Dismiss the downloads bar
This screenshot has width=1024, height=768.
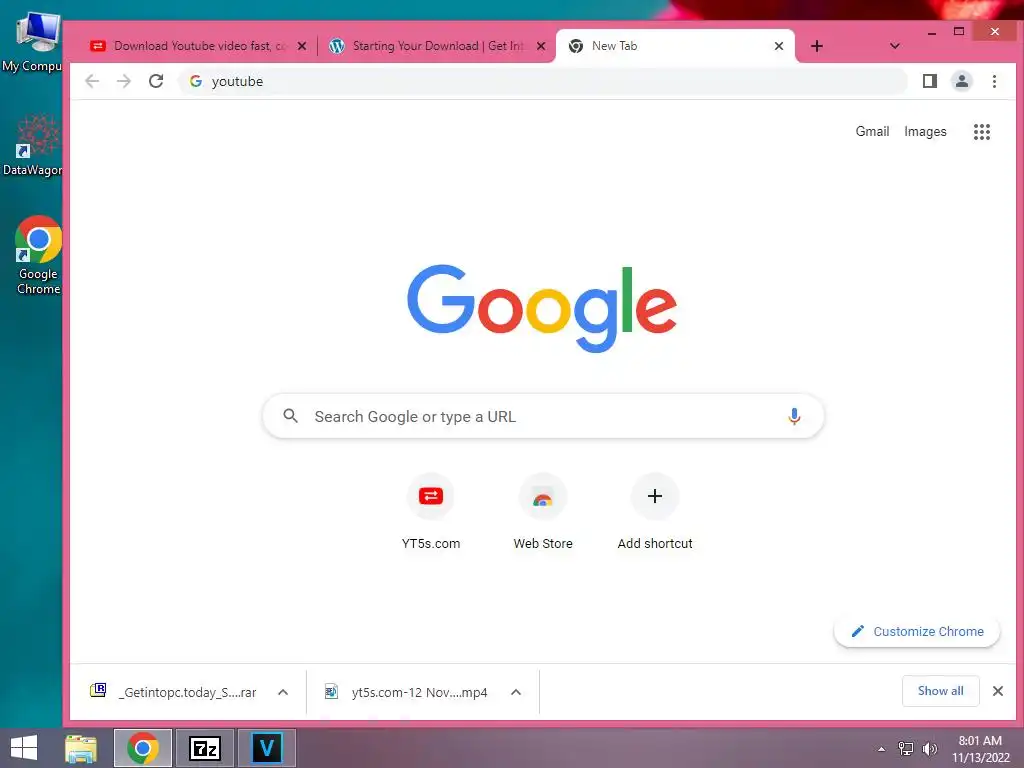click(x=997, y=691)
